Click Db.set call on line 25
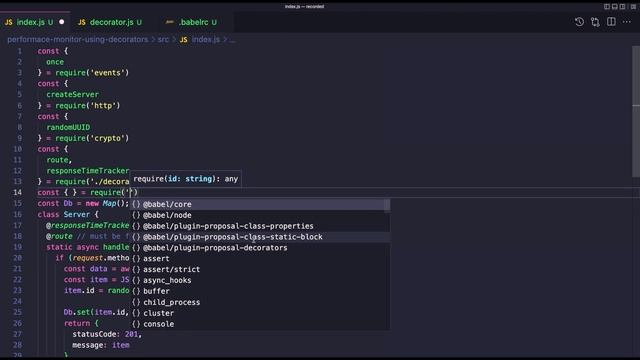Image resolution: width=640 pixels, height=360 pixels. [x=76, y=312]
